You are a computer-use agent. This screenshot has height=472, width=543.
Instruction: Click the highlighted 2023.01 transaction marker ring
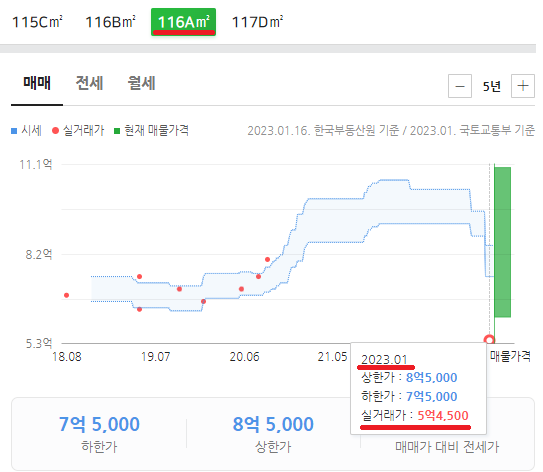[x=489, y=340]
